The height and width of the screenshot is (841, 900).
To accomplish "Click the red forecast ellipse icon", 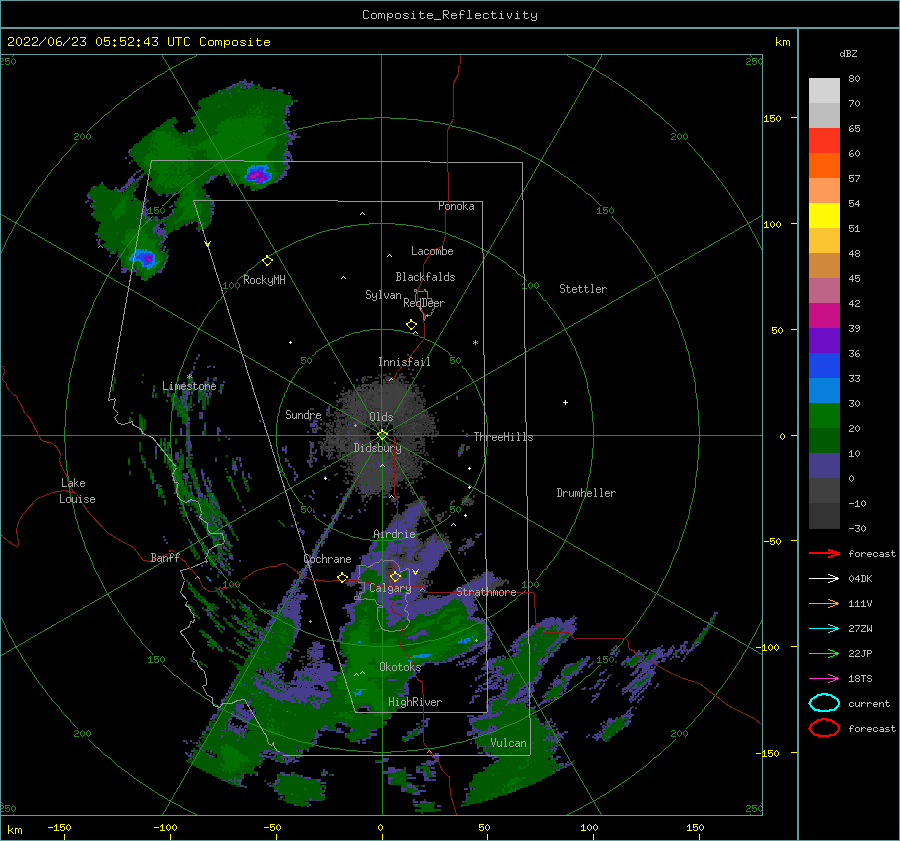I will click(824, 728).
